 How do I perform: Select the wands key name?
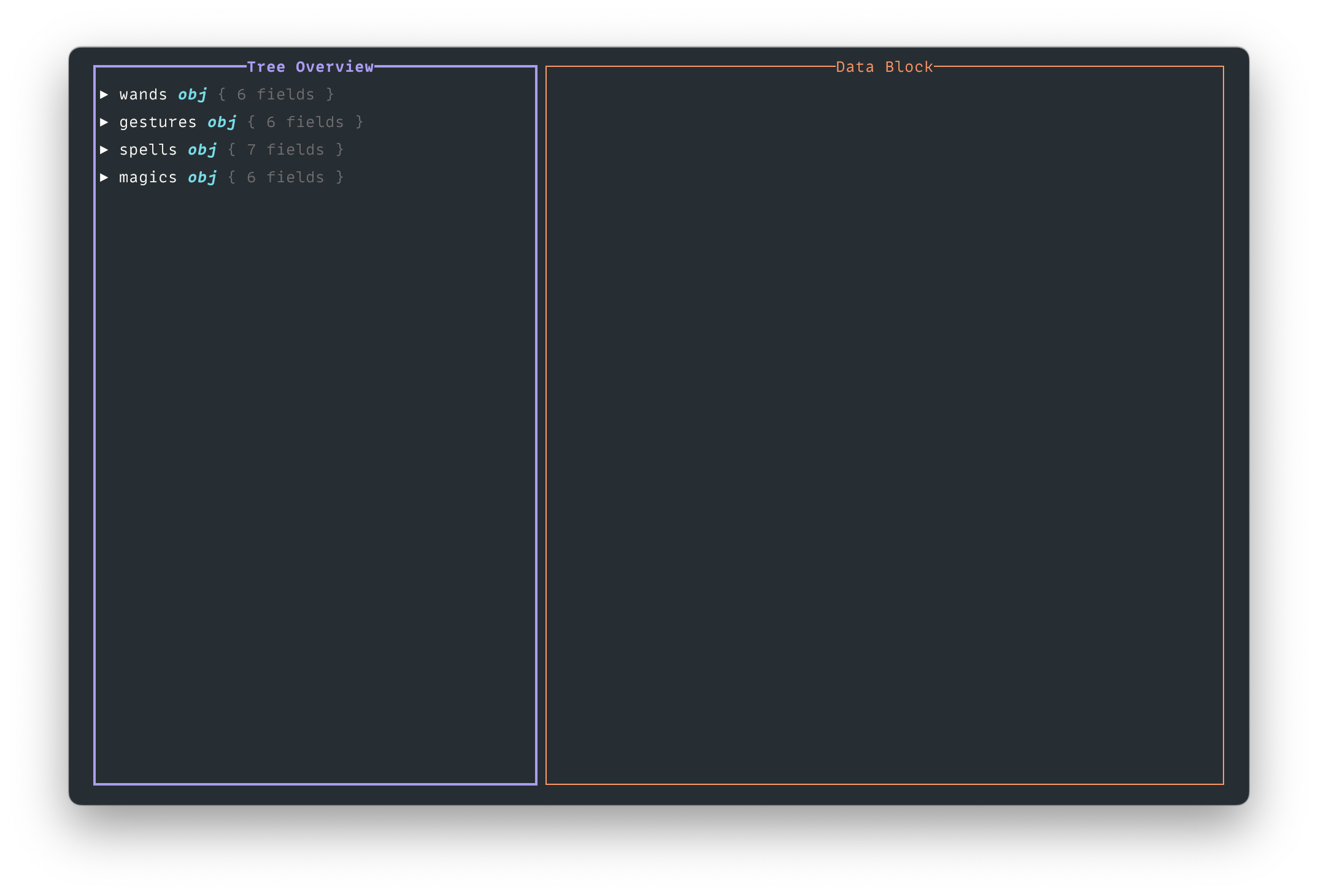pos(143,95)
